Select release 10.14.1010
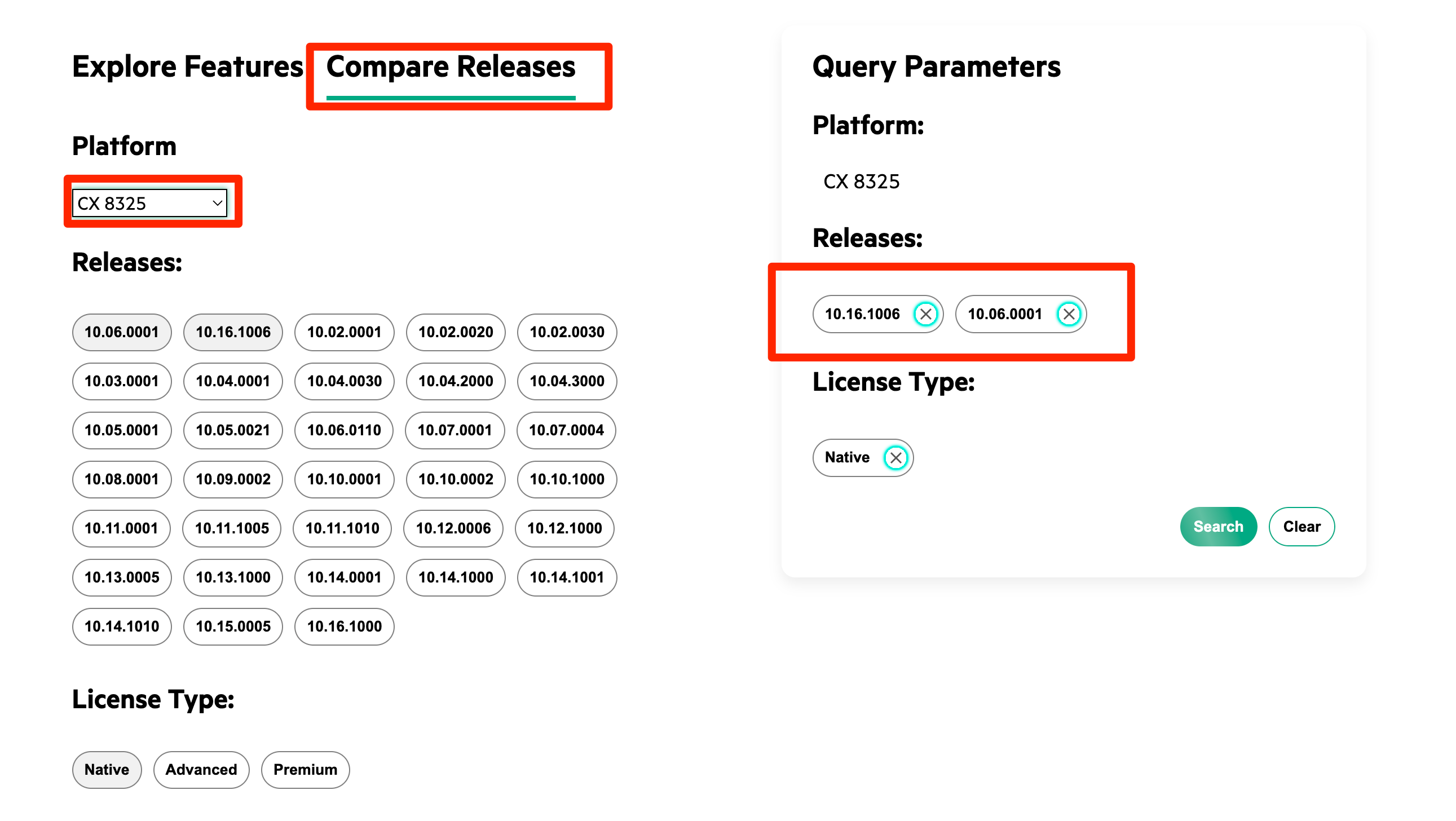Image resolution: width=1456 pixels, height=821 pixels. [x=122, y=626]
